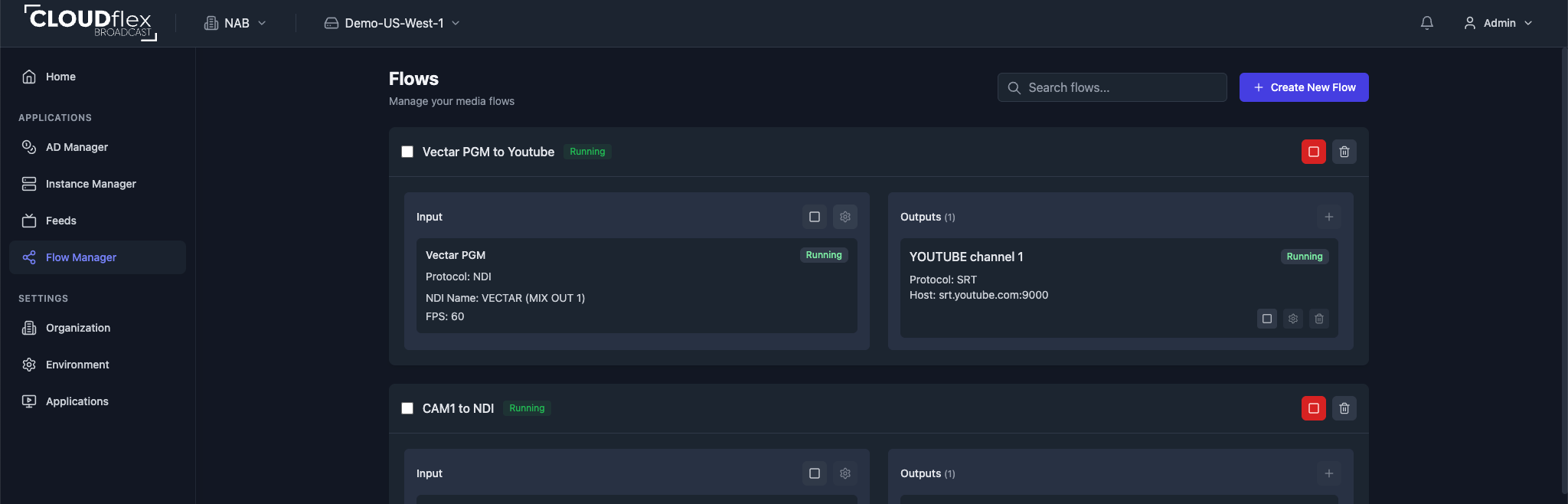Click the FPS: 60 text

click(445, 316)
